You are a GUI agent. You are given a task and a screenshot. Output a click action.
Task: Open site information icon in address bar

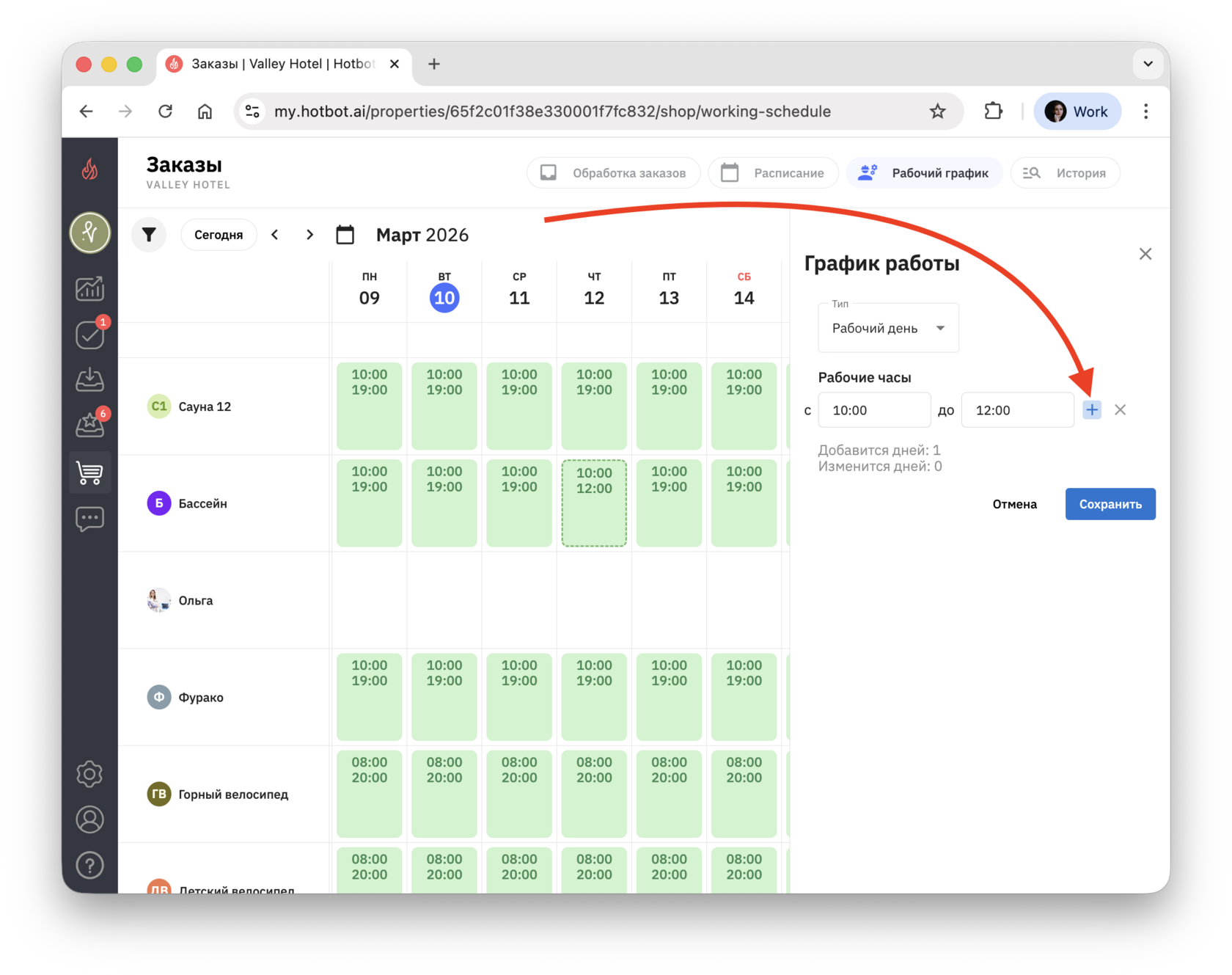[252, 112]
